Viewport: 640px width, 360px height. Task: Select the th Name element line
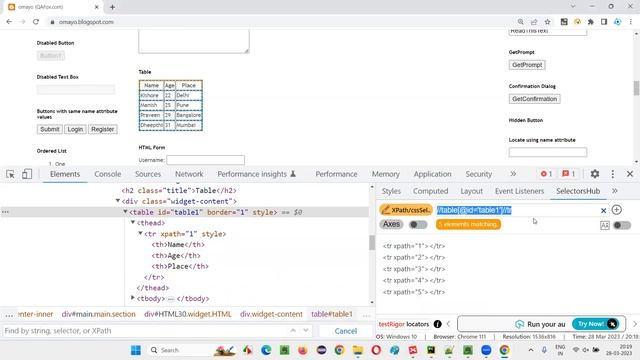pyautogui.click(x=178, y=244)
